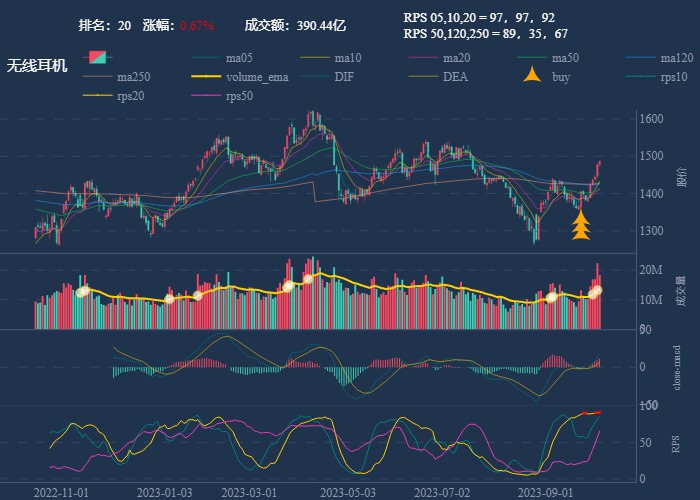
Task: Click the rps20 yellow legend line icon
Action: pos(97,96)
